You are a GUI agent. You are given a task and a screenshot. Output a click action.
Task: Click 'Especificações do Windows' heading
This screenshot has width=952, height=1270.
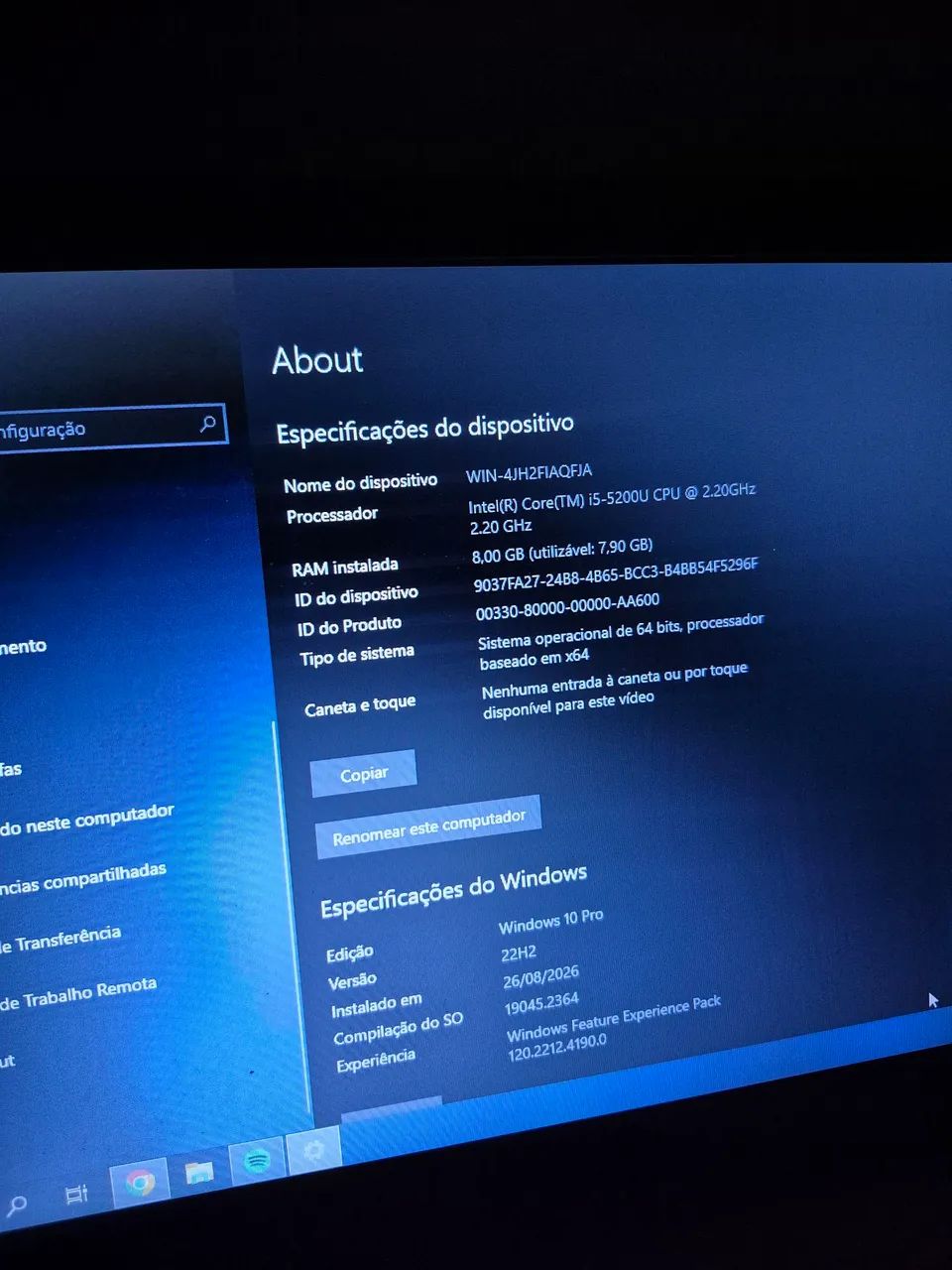(x=453, y=890)
